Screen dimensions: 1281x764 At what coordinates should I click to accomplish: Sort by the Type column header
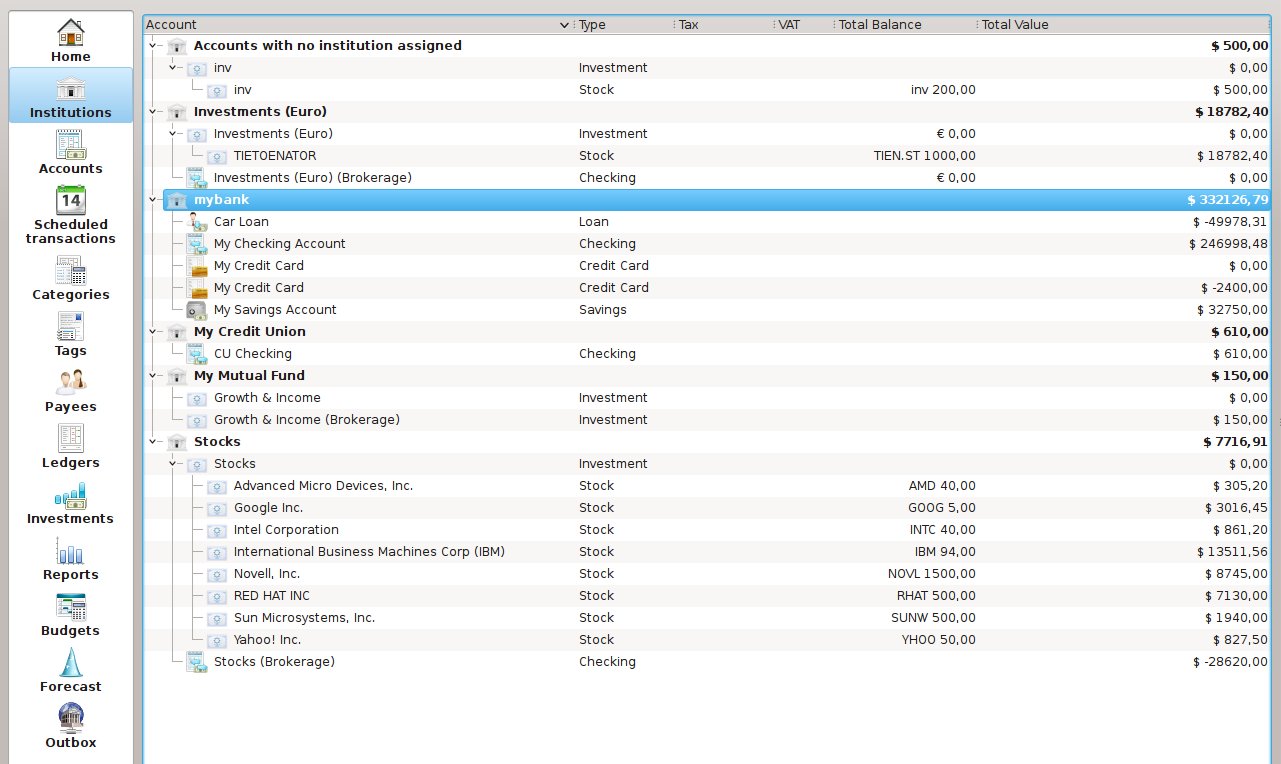[625, 24]
